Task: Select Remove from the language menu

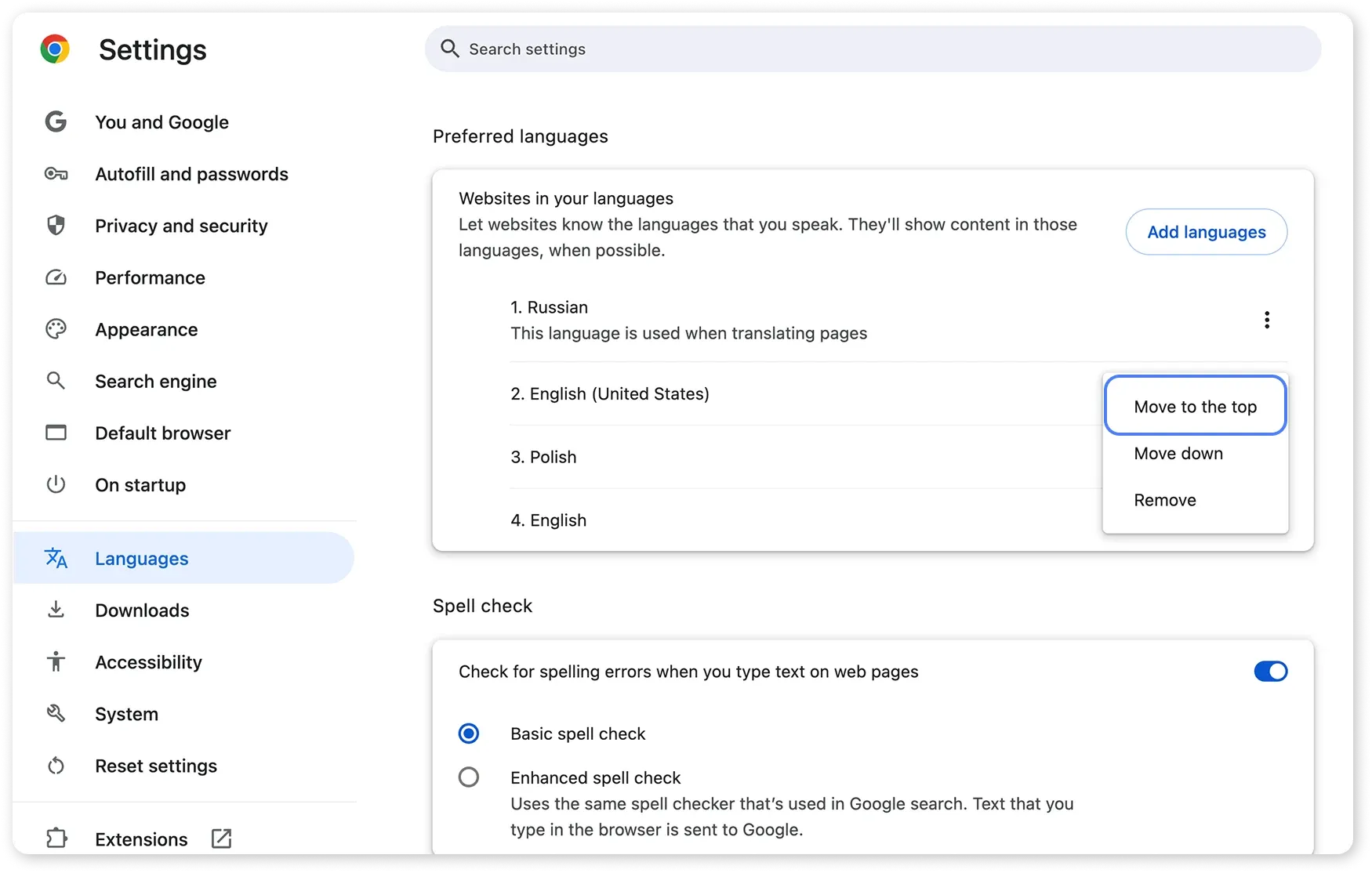Action: click(x=1164, y=499)
